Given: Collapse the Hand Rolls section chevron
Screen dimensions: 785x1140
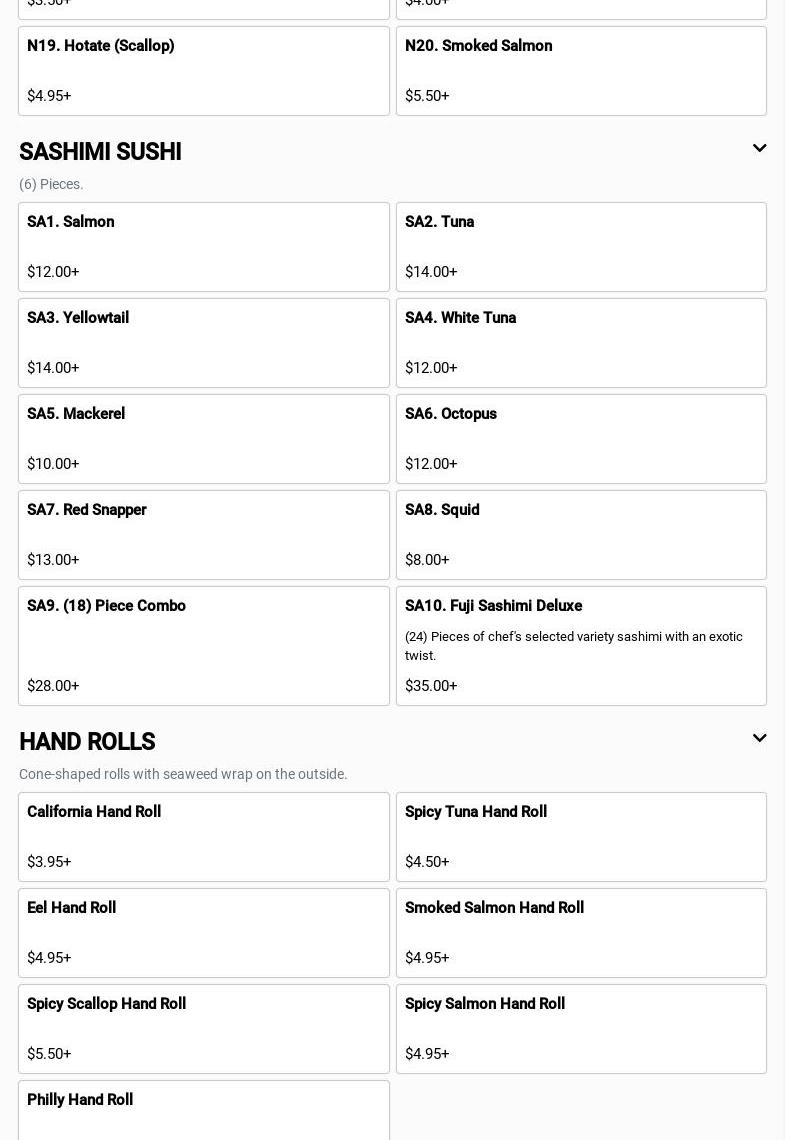Looking at the screenshot, I should tap(759, 739).
